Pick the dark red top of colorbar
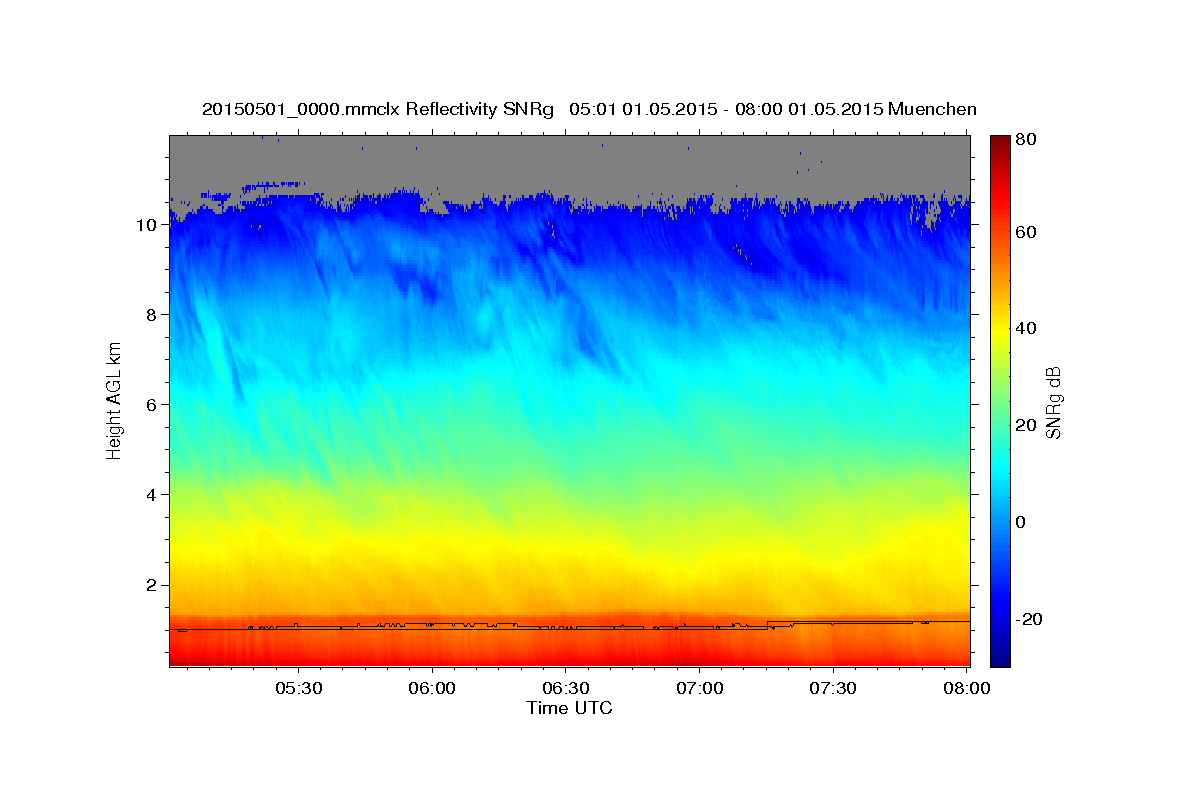The width and height of the screenshot is (1200, 800). (1000, 142)
